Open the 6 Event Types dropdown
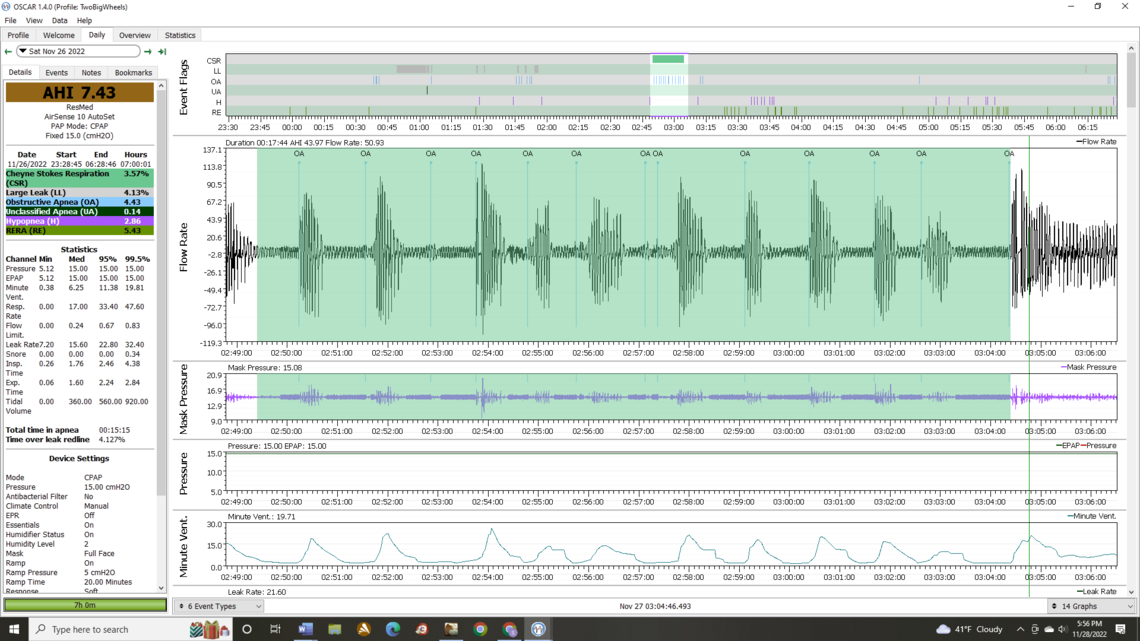Viewport: 1140px width, 641px height. pos(220,606)
